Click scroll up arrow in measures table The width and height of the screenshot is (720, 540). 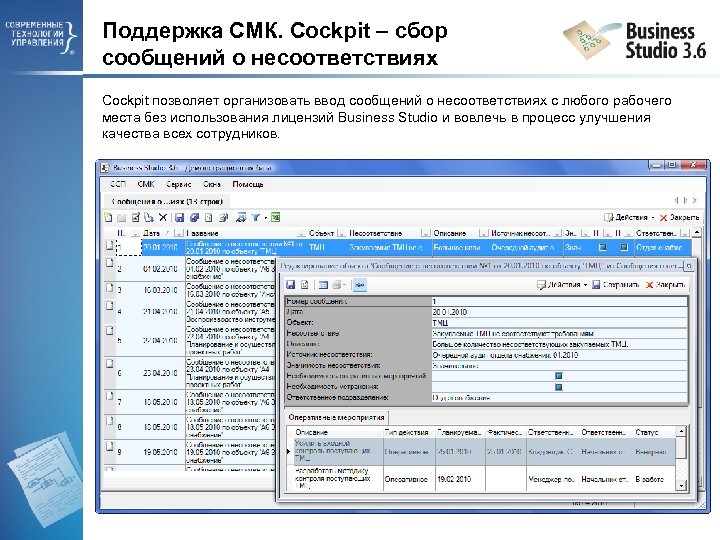tap(681, 432)
